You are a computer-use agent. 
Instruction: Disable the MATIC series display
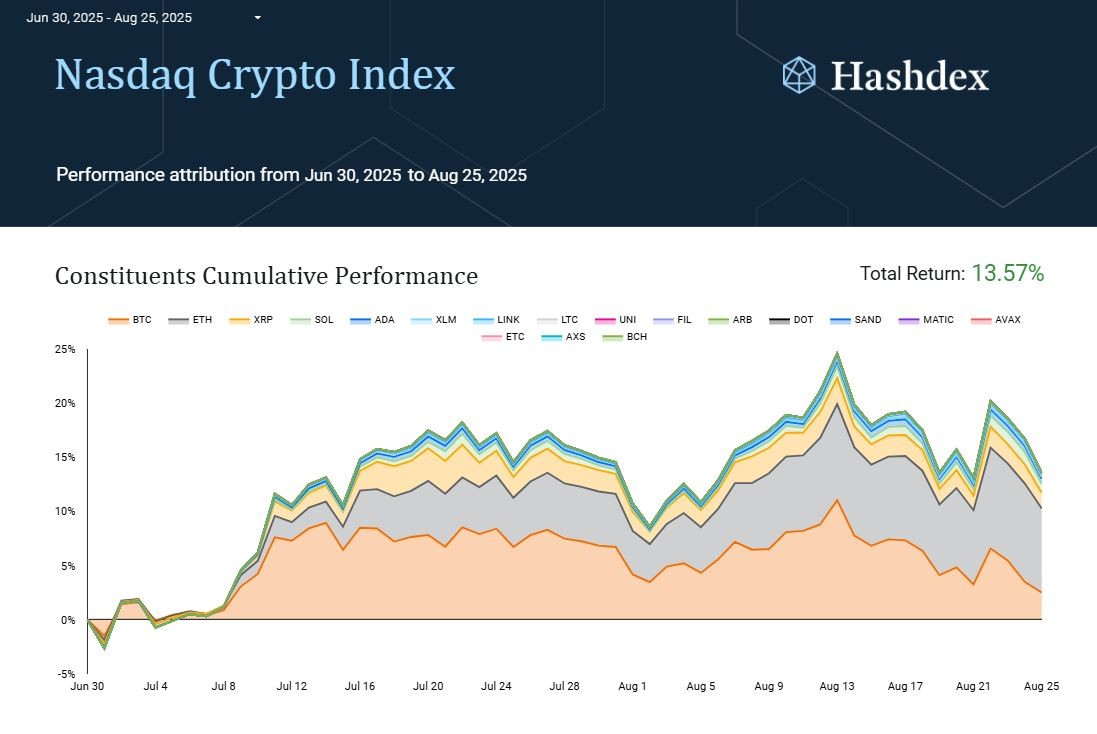coord(925,319)
